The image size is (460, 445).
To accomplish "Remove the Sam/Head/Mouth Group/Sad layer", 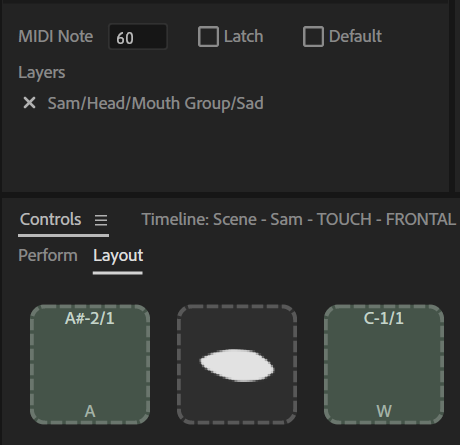I will coord(29,103).
